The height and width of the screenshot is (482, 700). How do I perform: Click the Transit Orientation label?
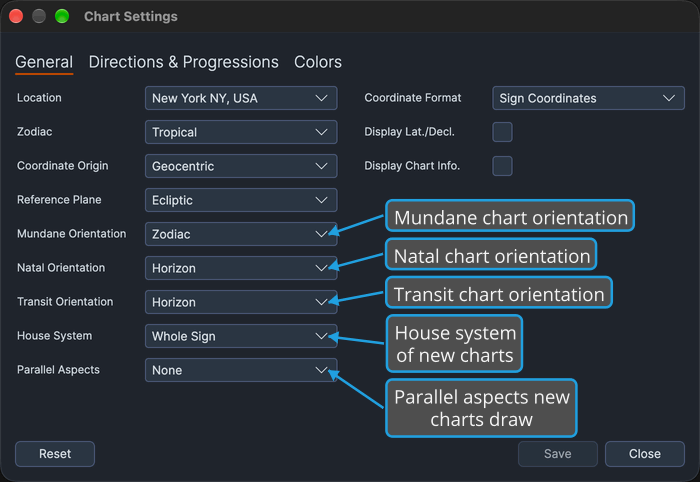[x=65, y=301]
